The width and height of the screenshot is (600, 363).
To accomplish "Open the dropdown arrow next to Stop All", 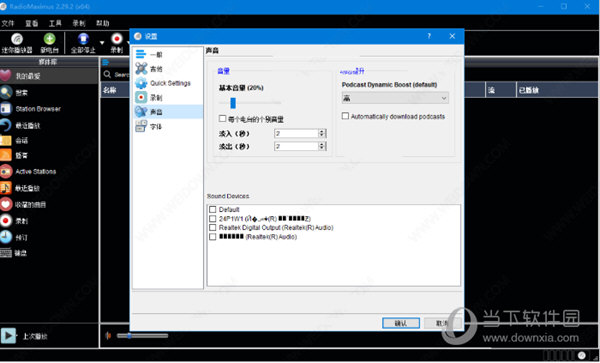I will [102, 42].
